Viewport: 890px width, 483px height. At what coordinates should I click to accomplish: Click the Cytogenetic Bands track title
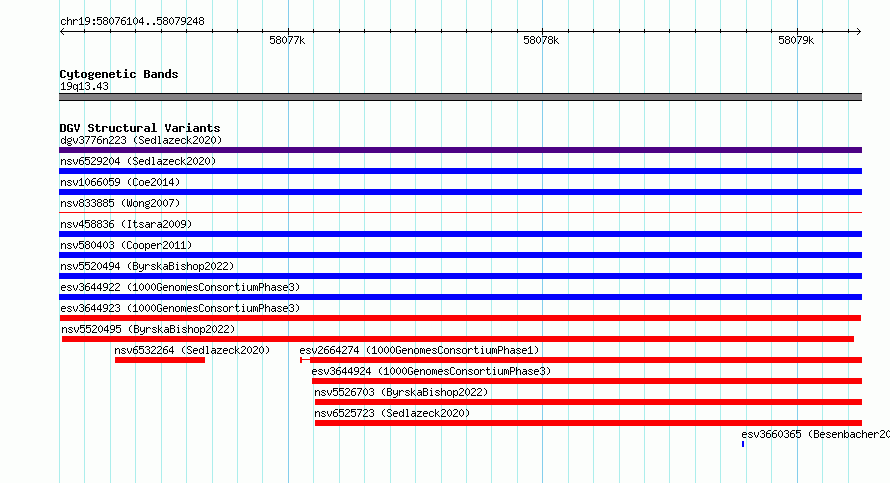119,74
